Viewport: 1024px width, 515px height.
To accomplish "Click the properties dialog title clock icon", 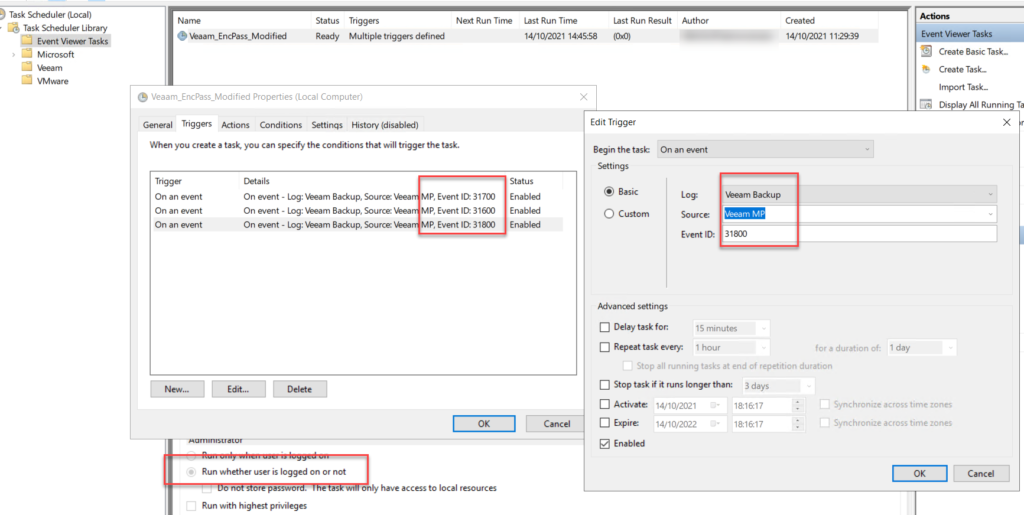I will pyautogui.click(x=143, y=97).
